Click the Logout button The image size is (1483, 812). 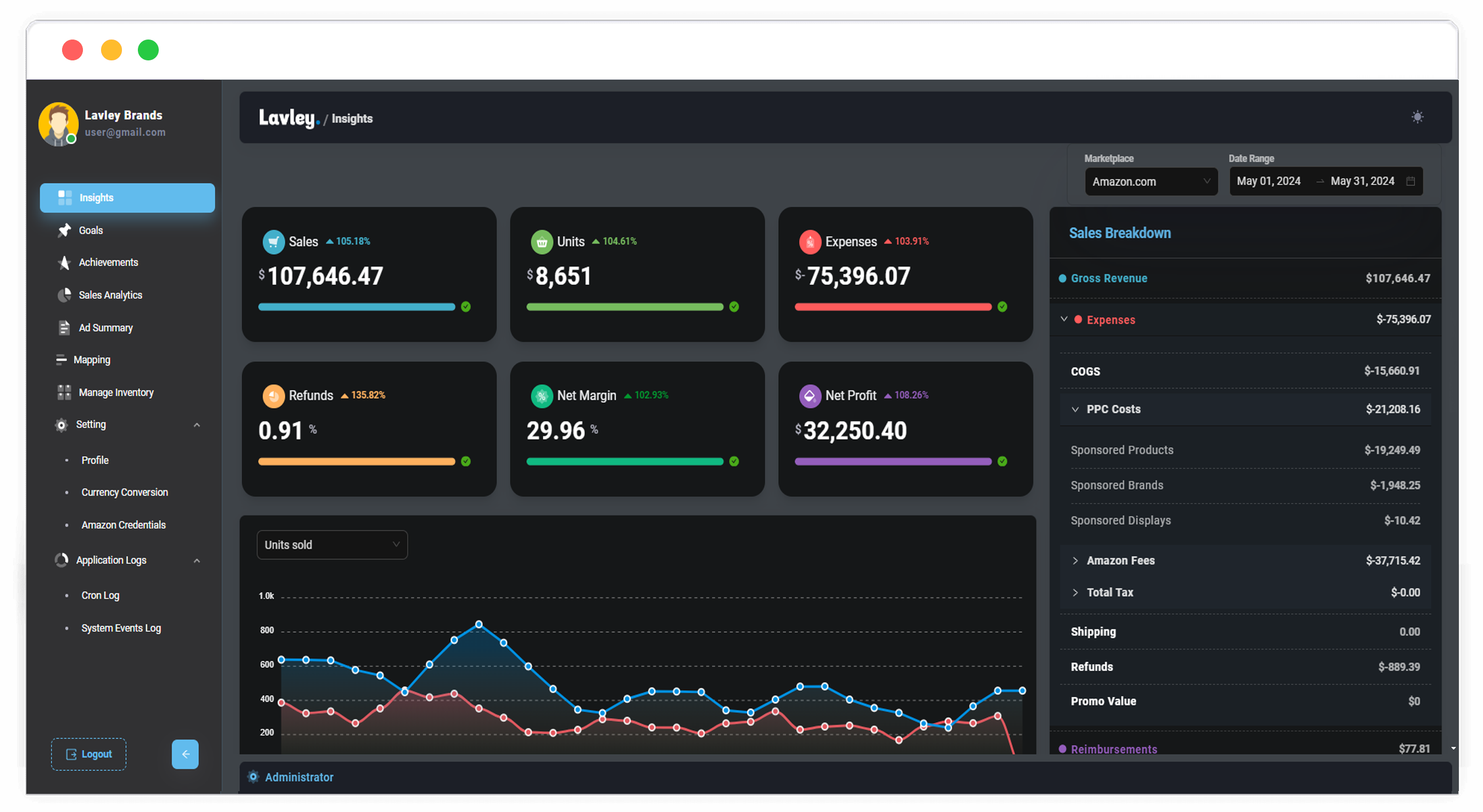pos(88,754)
